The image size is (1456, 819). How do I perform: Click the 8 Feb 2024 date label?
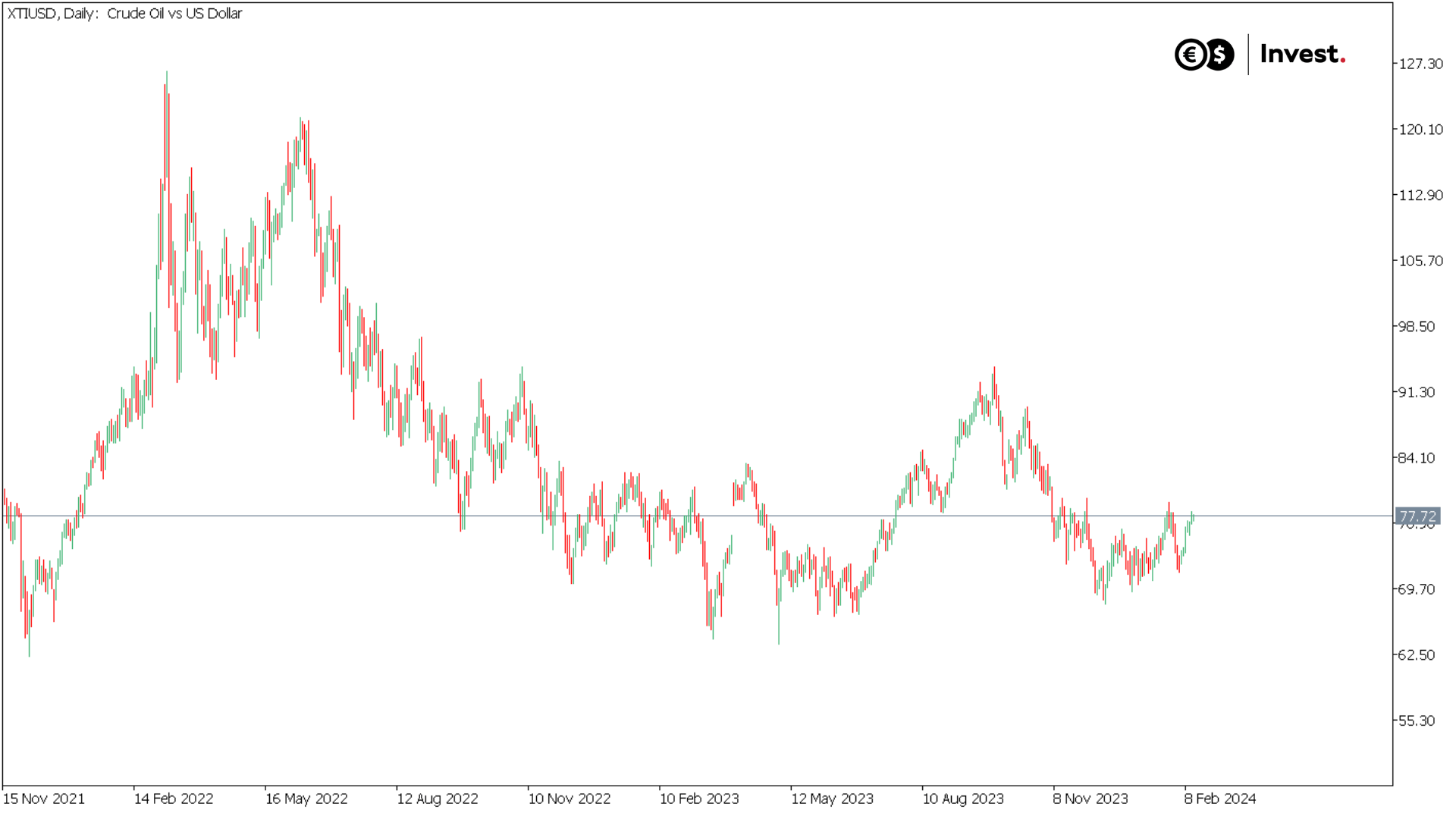[1220, 799]
